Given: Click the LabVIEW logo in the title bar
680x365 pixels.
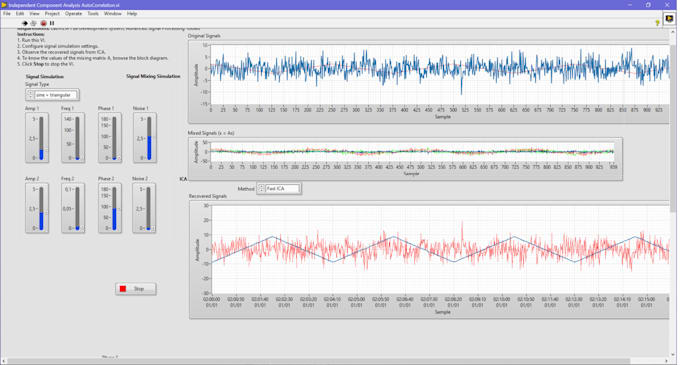Looking at the screenshot, I should 4,5.
